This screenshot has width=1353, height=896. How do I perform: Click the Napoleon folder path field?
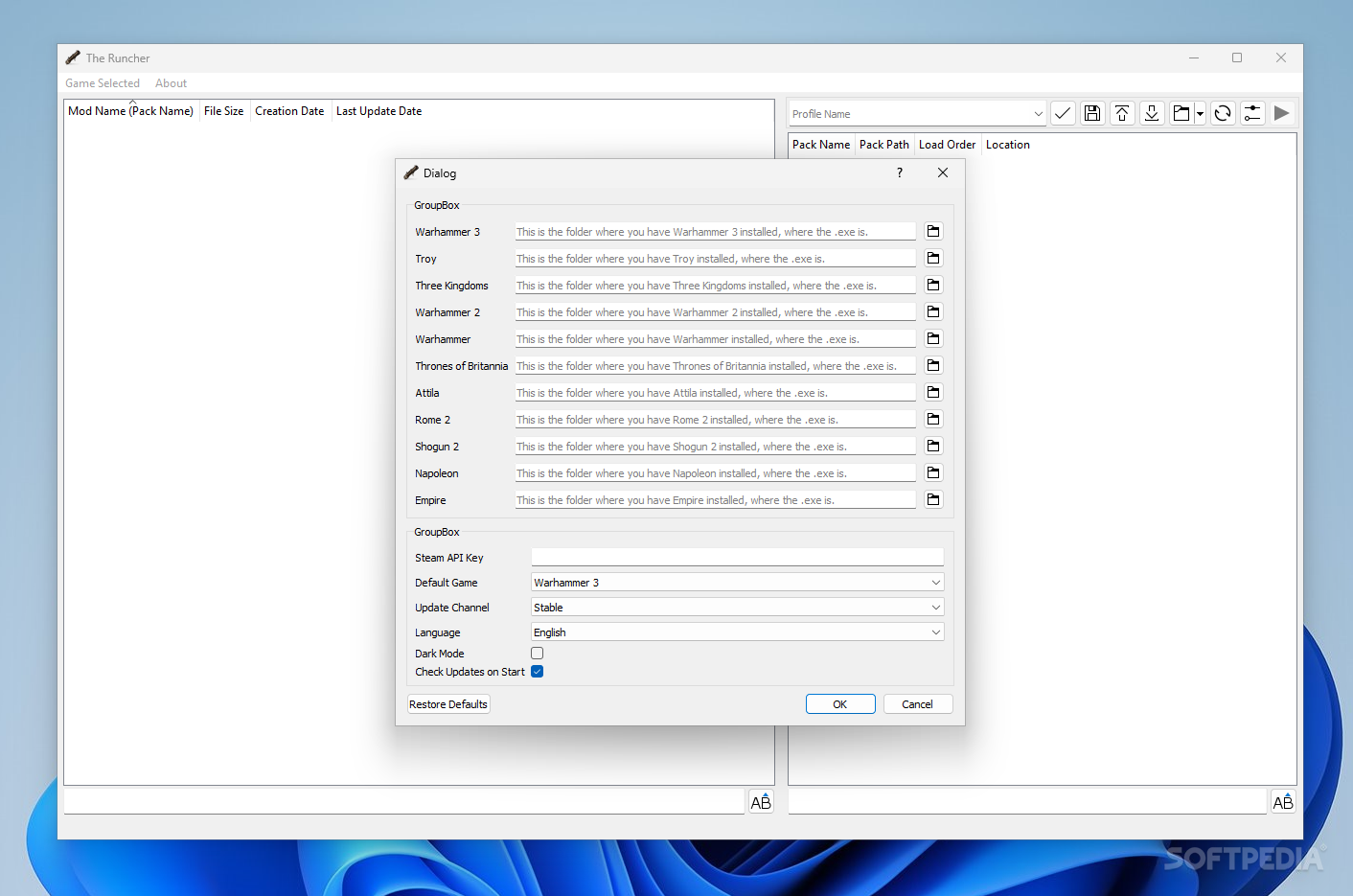716,473
